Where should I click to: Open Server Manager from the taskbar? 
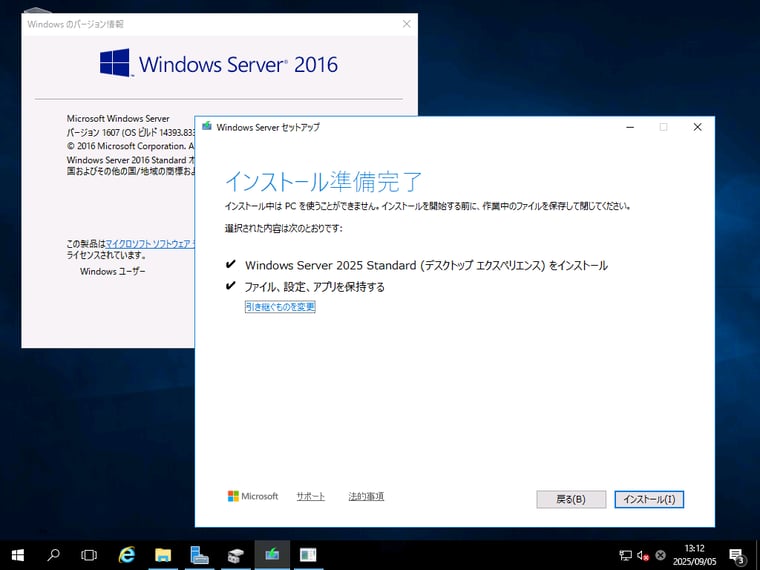[199, 554]
